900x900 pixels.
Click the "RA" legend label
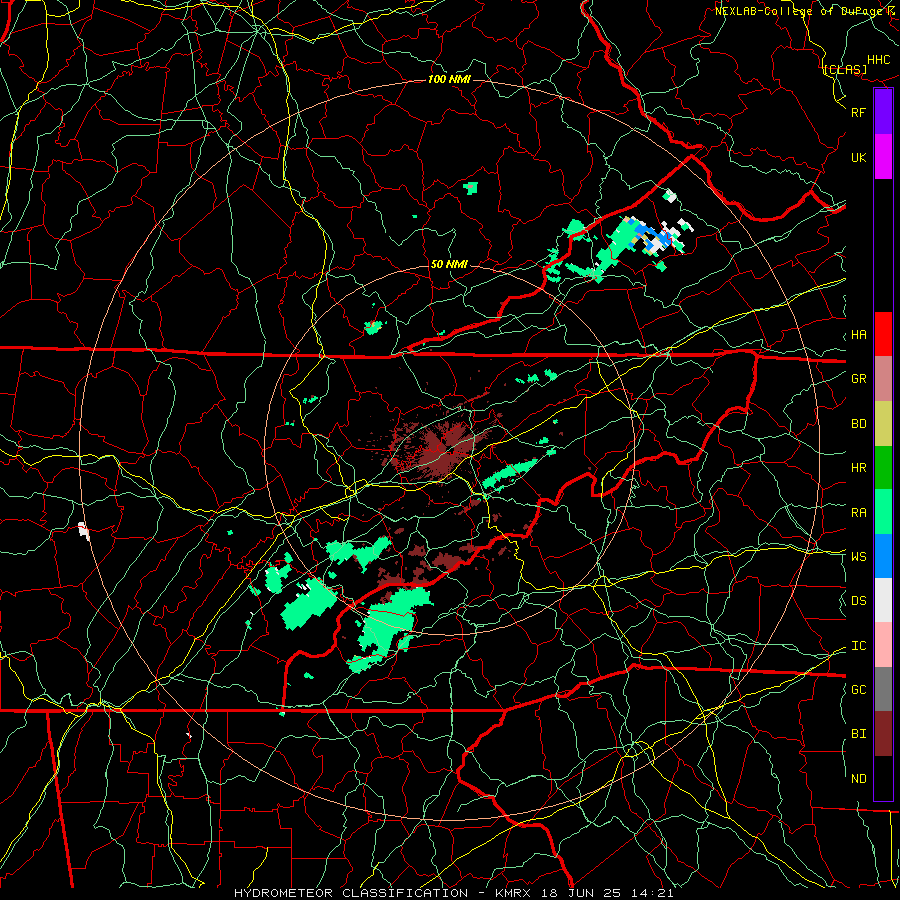point(859,513)
